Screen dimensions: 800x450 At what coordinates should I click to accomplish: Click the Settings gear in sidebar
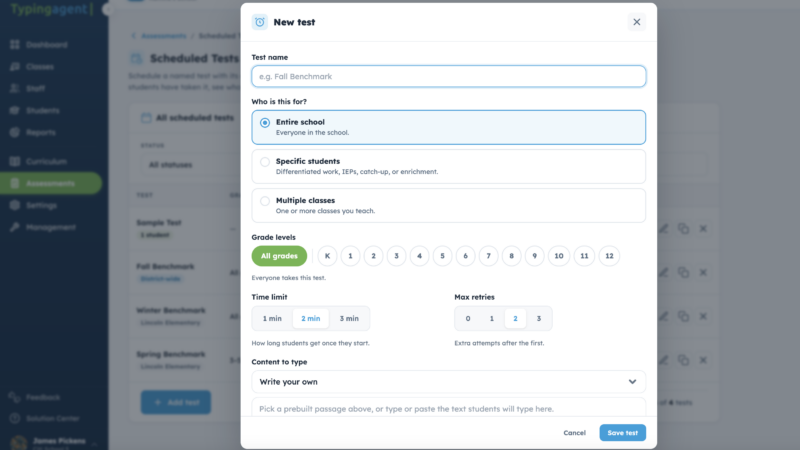(x=15, y=205)
